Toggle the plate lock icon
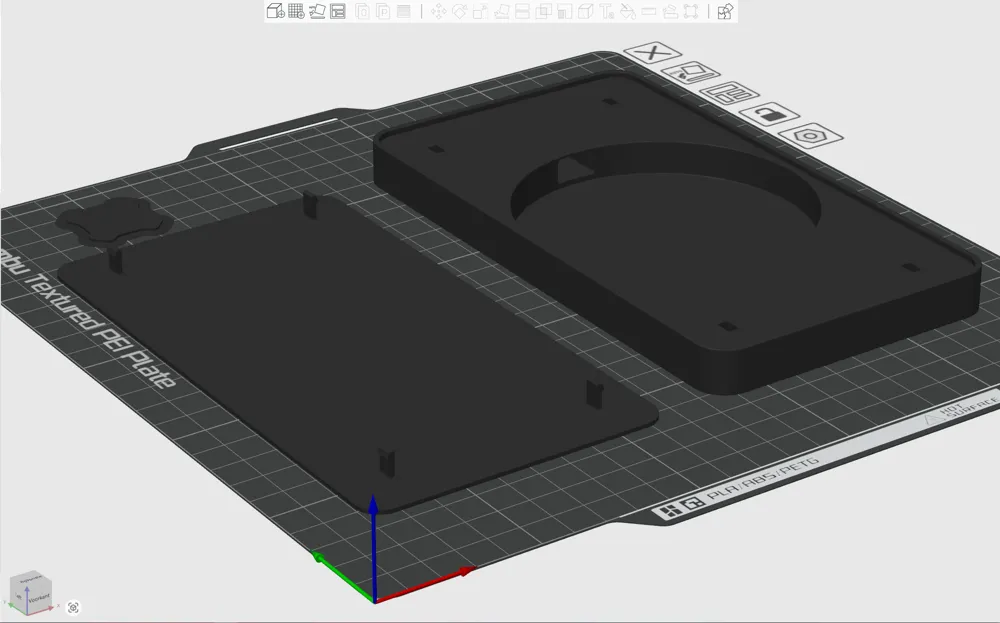Image resolution: width=1000 pixels, height=623 pixels. coord(769,115)
